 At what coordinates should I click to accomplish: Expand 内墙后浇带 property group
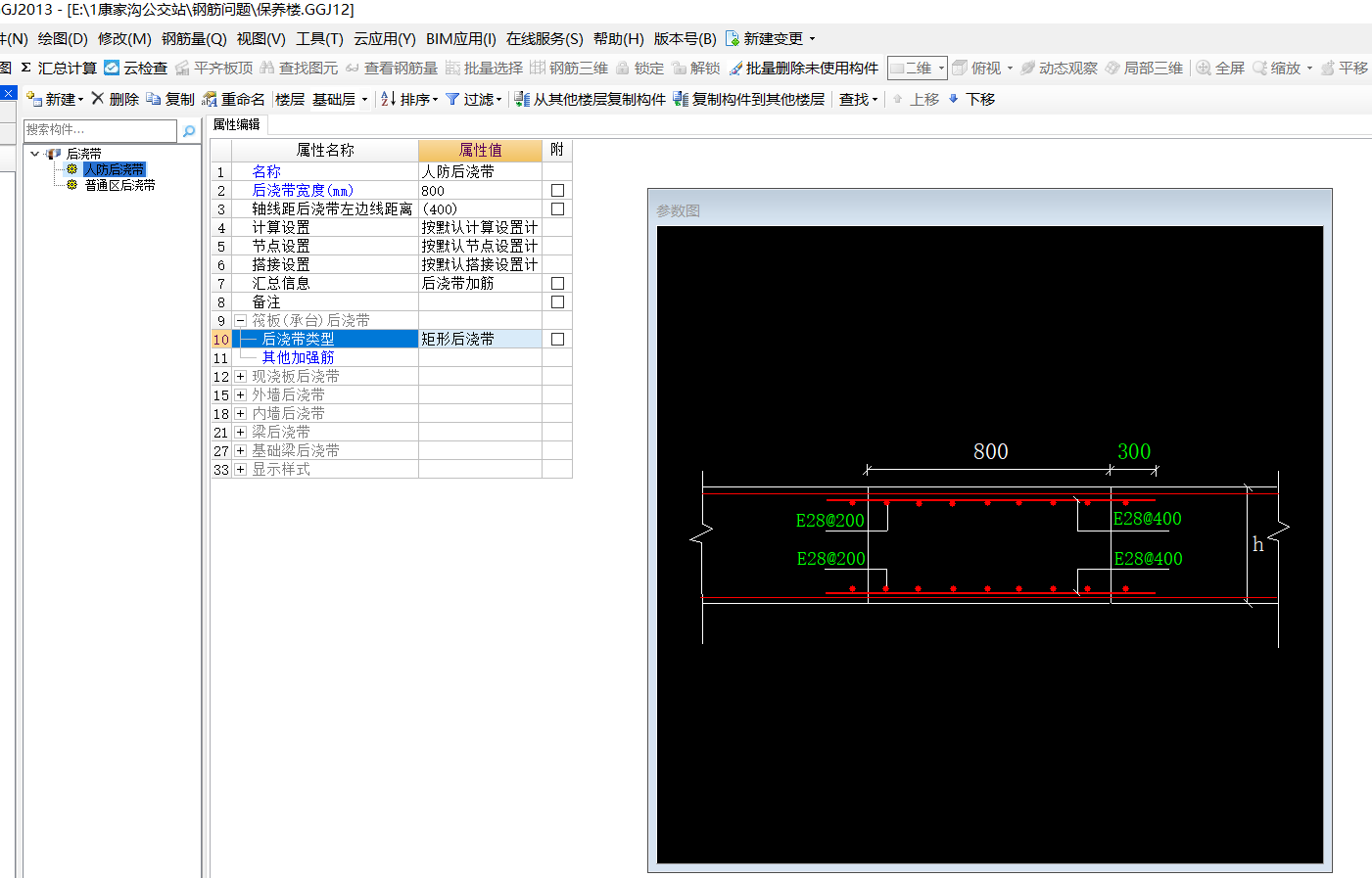click(240, 413)
